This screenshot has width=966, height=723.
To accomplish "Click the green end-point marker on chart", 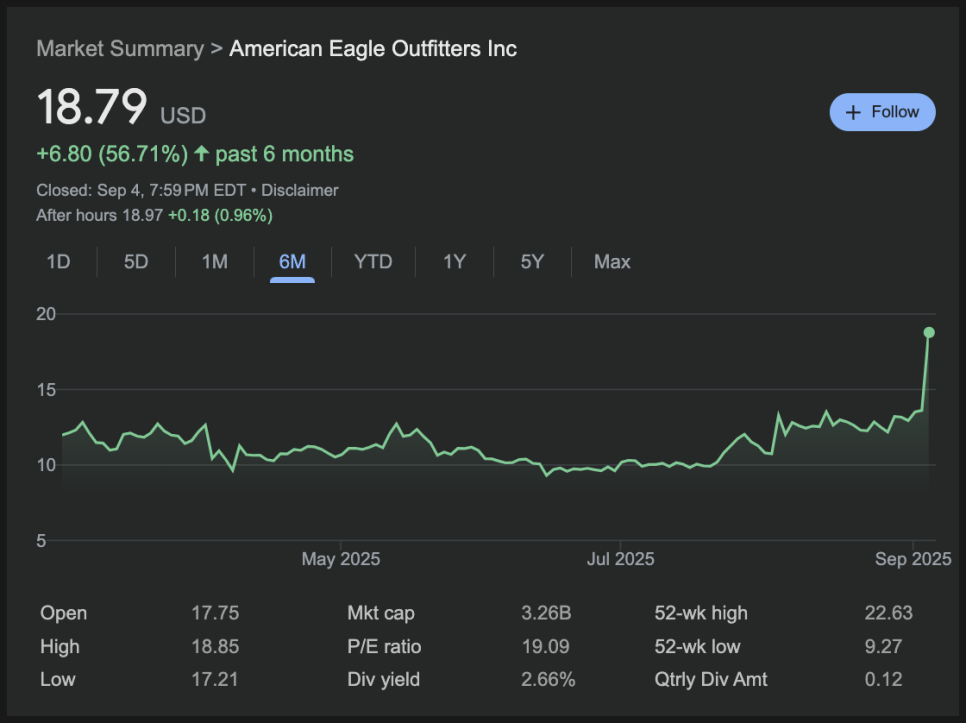I will [929, 333].
